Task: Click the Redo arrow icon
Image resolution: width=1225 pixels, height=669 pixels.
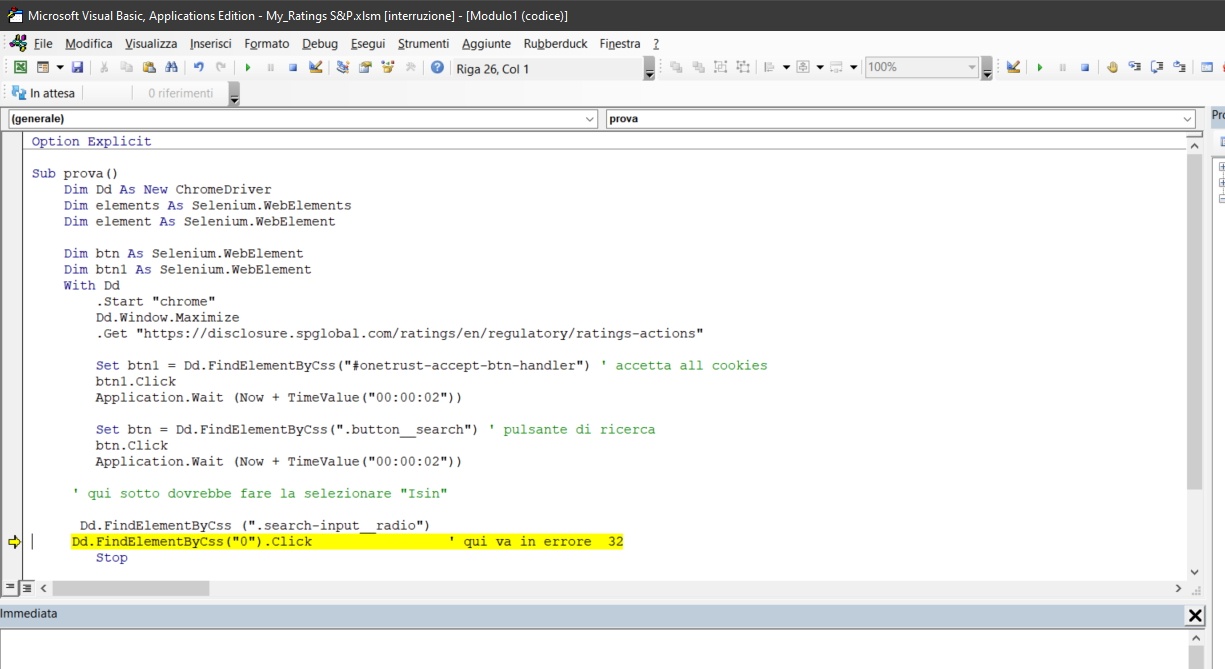Action: coord(220,67)
